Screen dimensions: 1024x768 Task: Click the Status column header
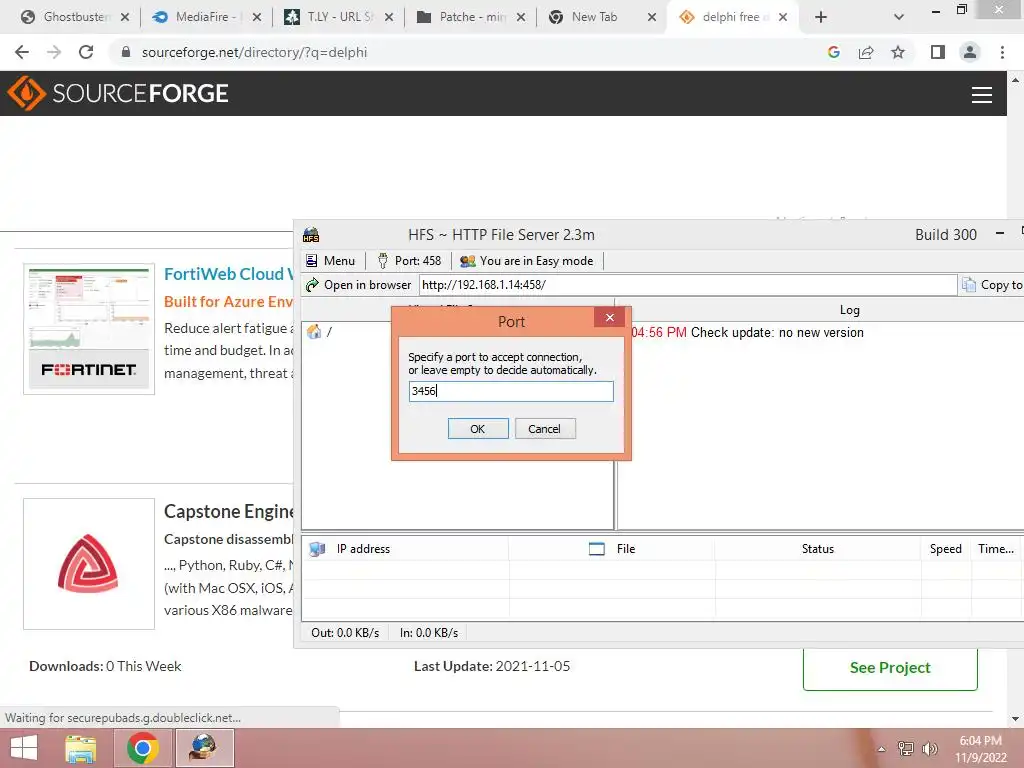click(818, 549)
